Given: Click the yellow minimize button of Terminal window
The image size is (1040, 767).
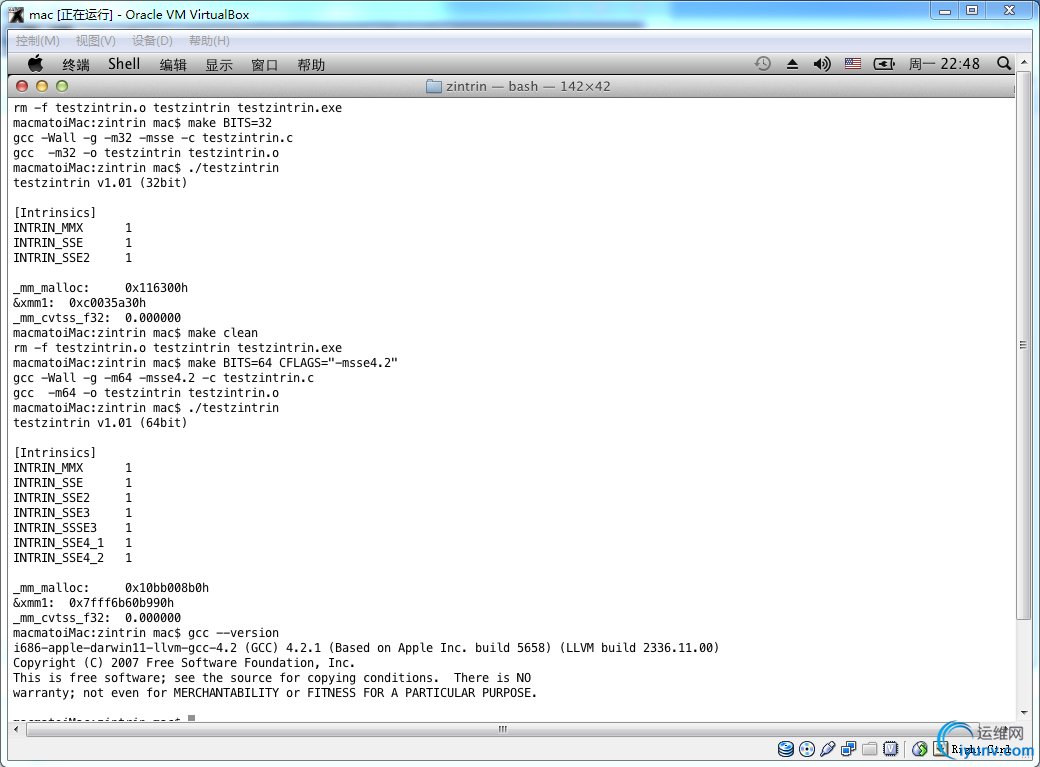Looking at the screenshot, I should (x=42, y=86).
